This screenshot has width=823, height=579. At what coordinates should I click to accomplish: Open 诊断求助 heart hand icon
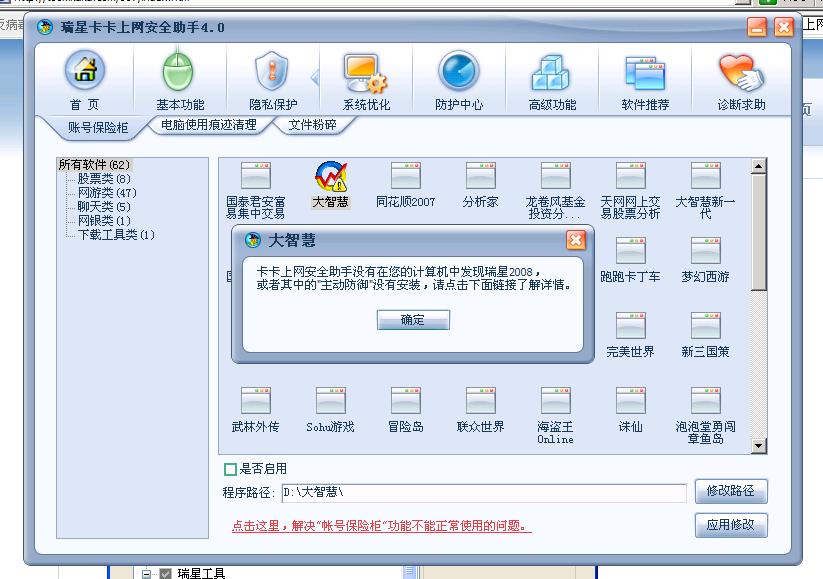[x=740, y=72]
